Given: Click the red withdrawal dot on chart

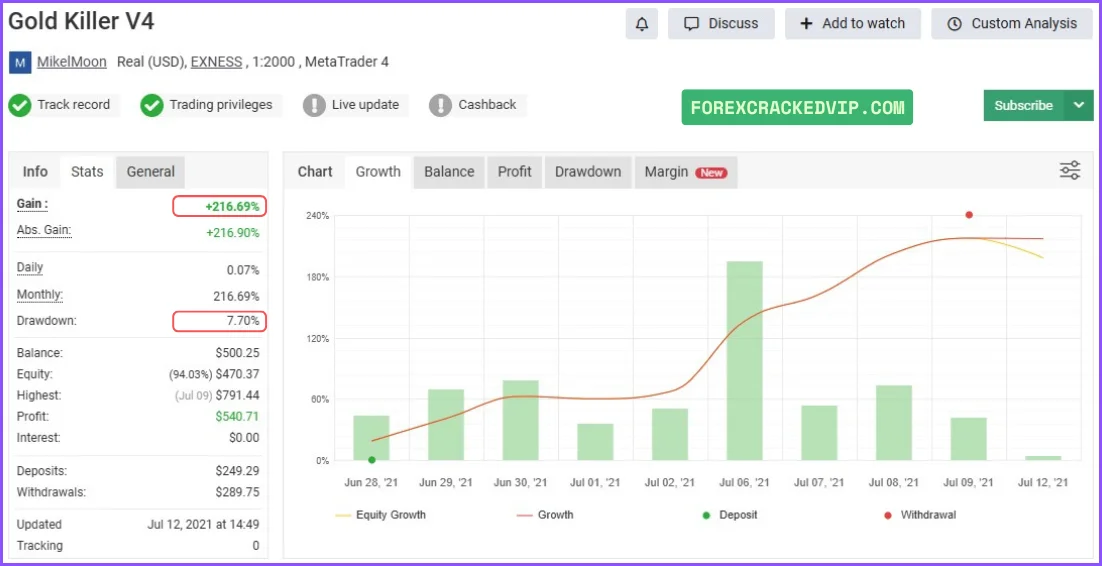Looking at the screenshot, I should 969,215.
